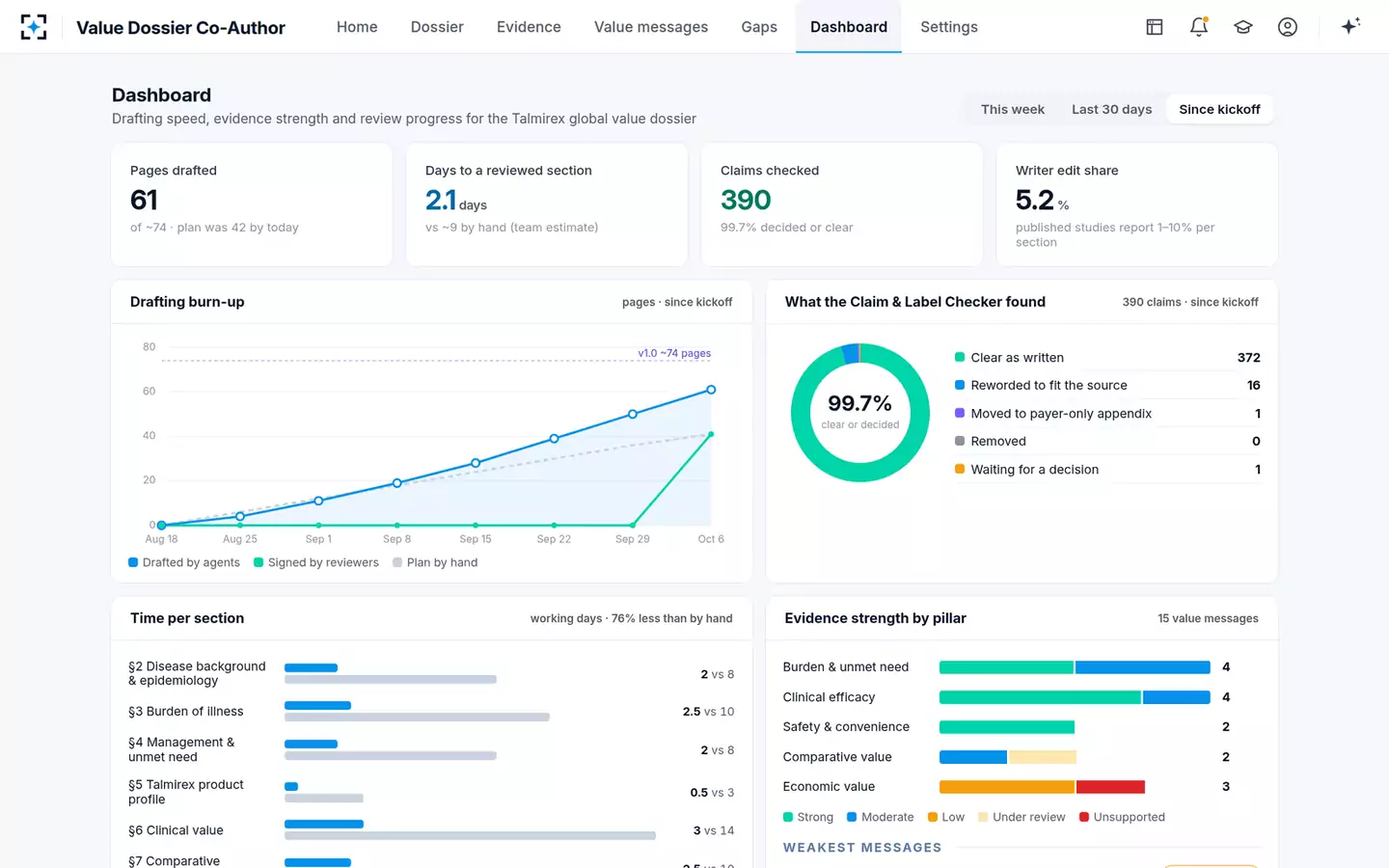
Task: Click the Sep 15 agents data point
Action: 476,463
